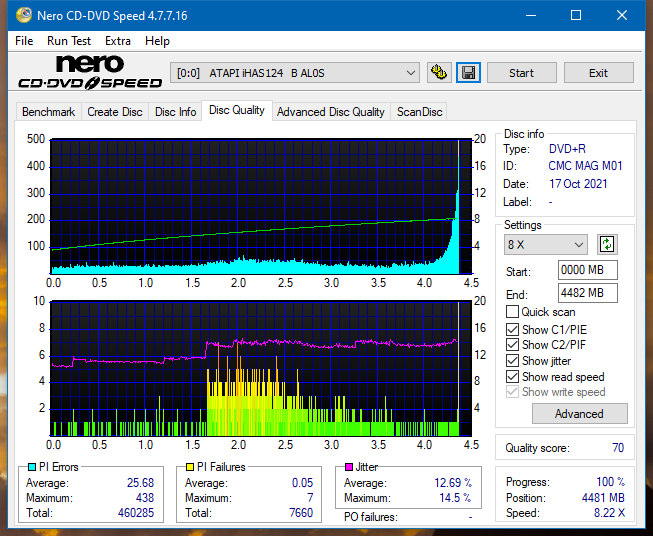Click PI Failures average 0.05

(302, 483)
